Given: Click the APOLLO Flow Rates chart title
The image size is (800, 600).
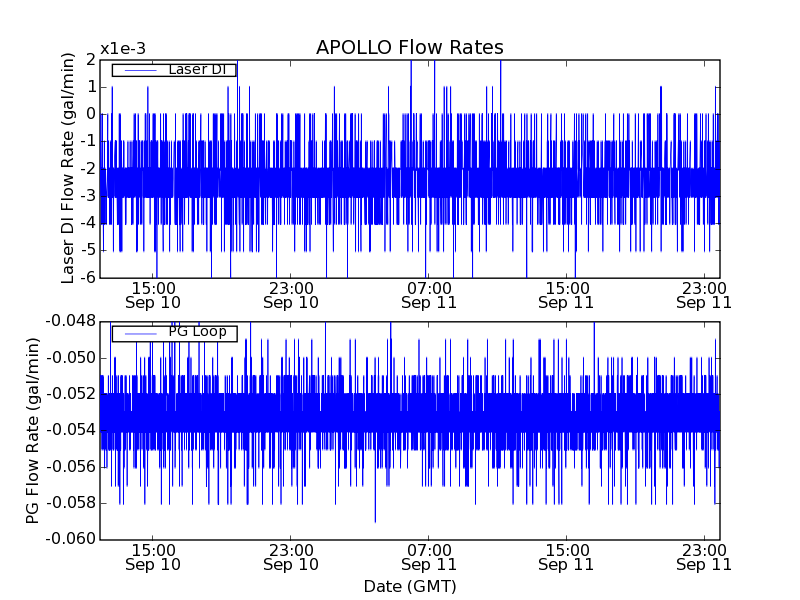Looking at the screenshot, I should pos(409,48).
